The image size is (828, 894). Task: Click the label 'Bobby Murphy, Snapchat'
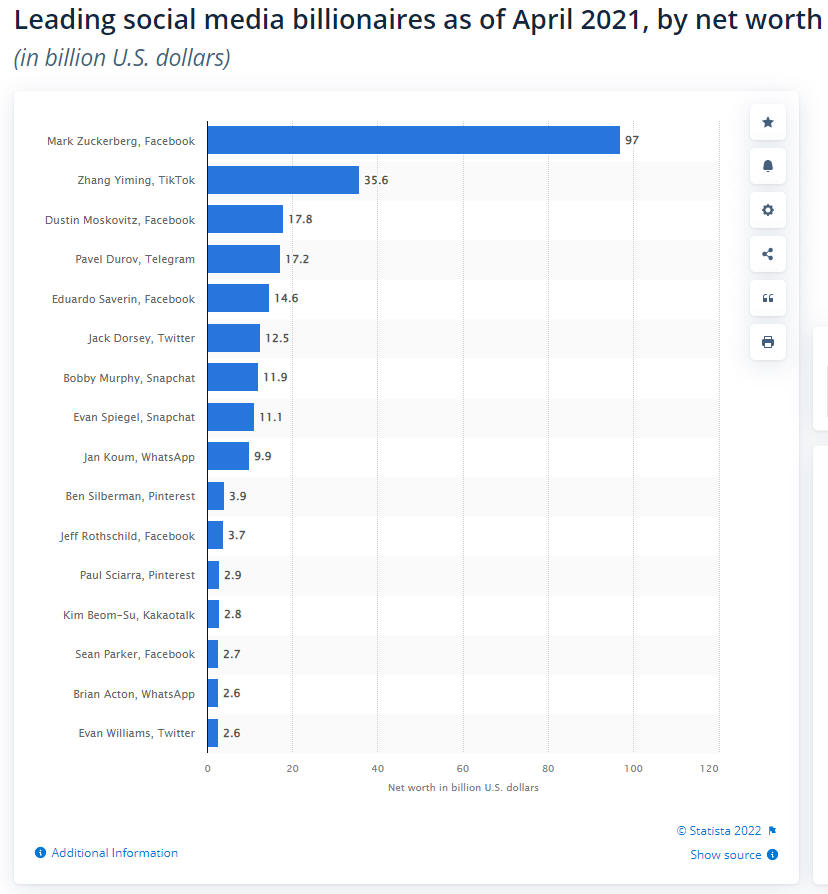pos(129,378)
